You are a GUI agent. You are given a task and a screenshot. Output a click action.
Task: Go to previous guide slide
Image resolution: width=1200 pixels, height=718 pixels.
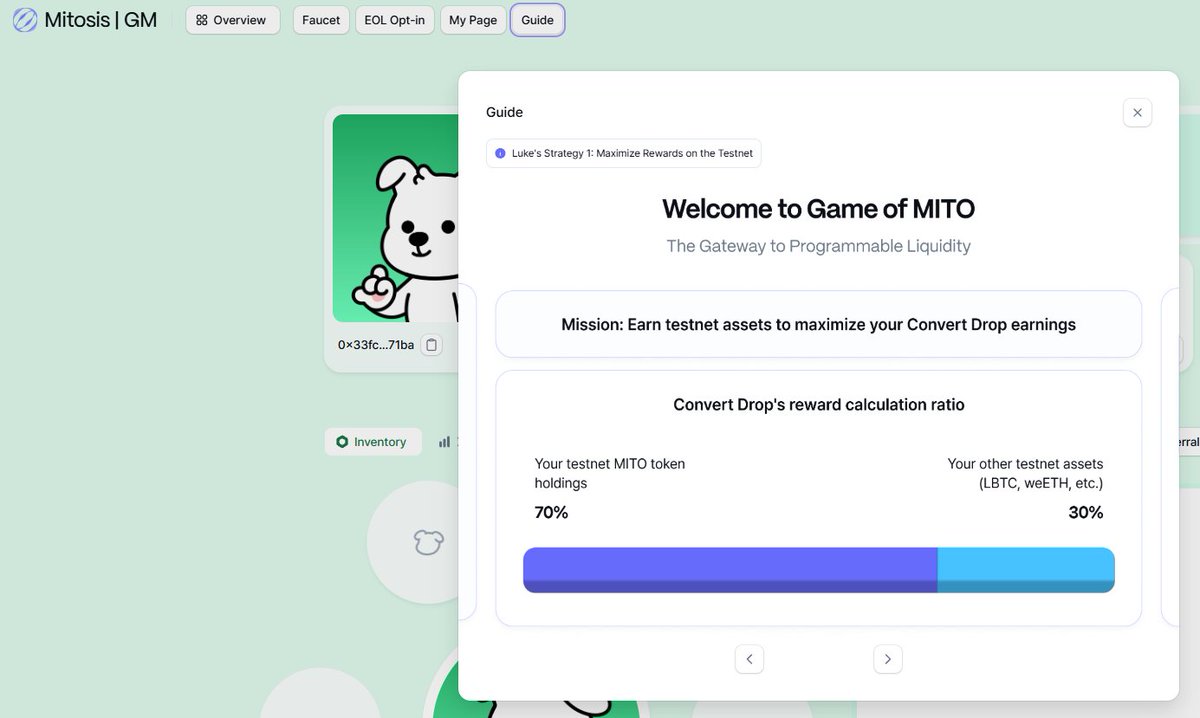pos(749,659)
